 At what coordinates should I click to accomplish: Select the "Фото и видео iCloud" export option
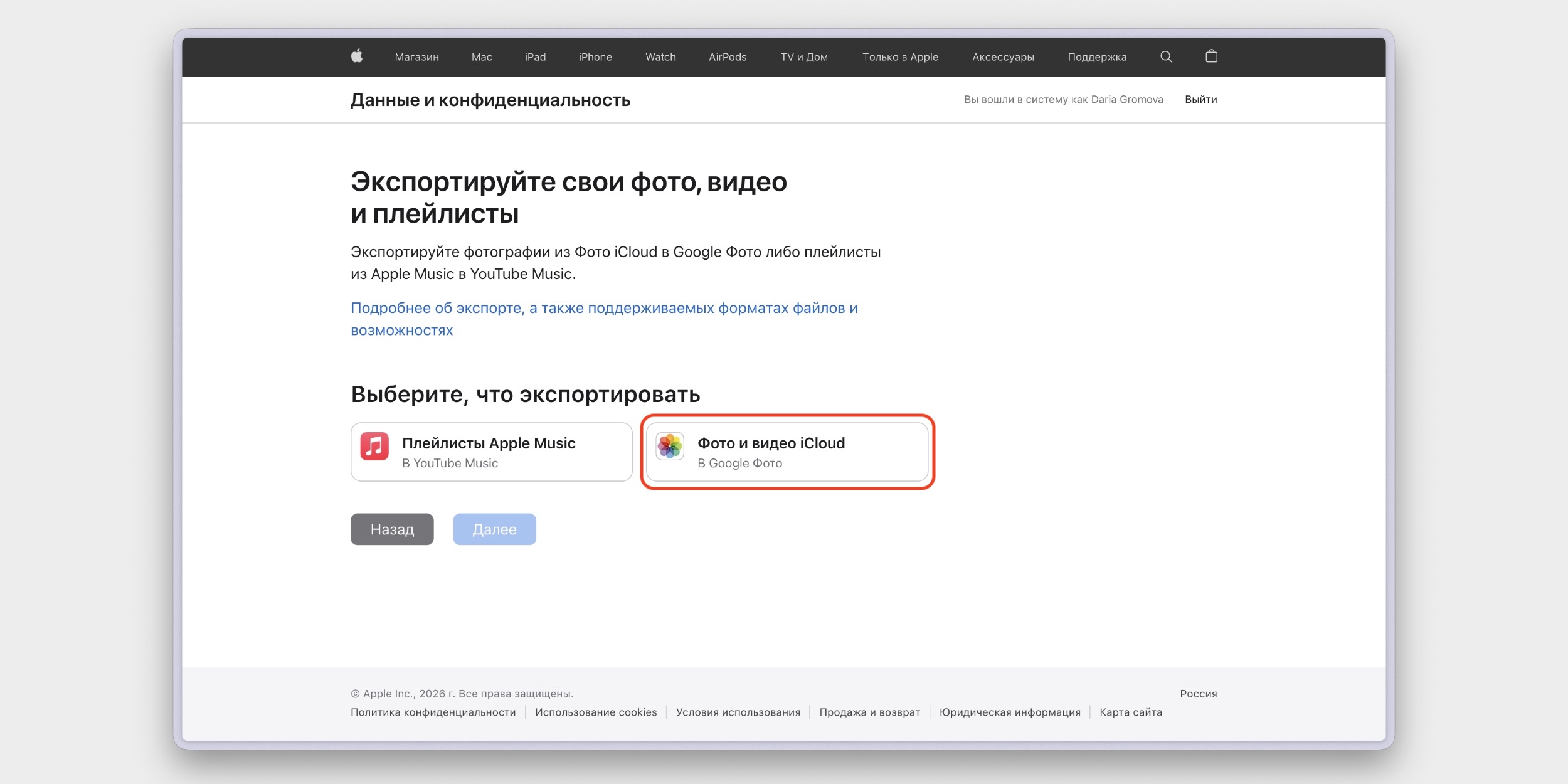click(788, 452)
